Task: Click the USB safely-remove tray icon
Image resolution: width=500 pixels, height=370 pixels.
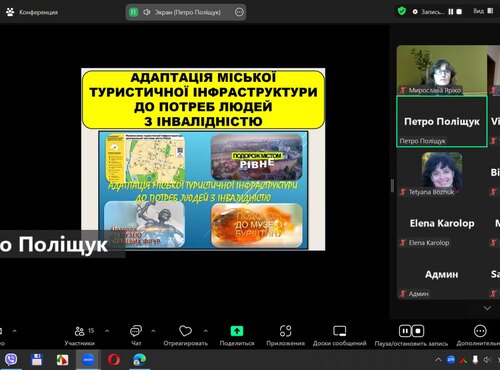Action: 475,360
